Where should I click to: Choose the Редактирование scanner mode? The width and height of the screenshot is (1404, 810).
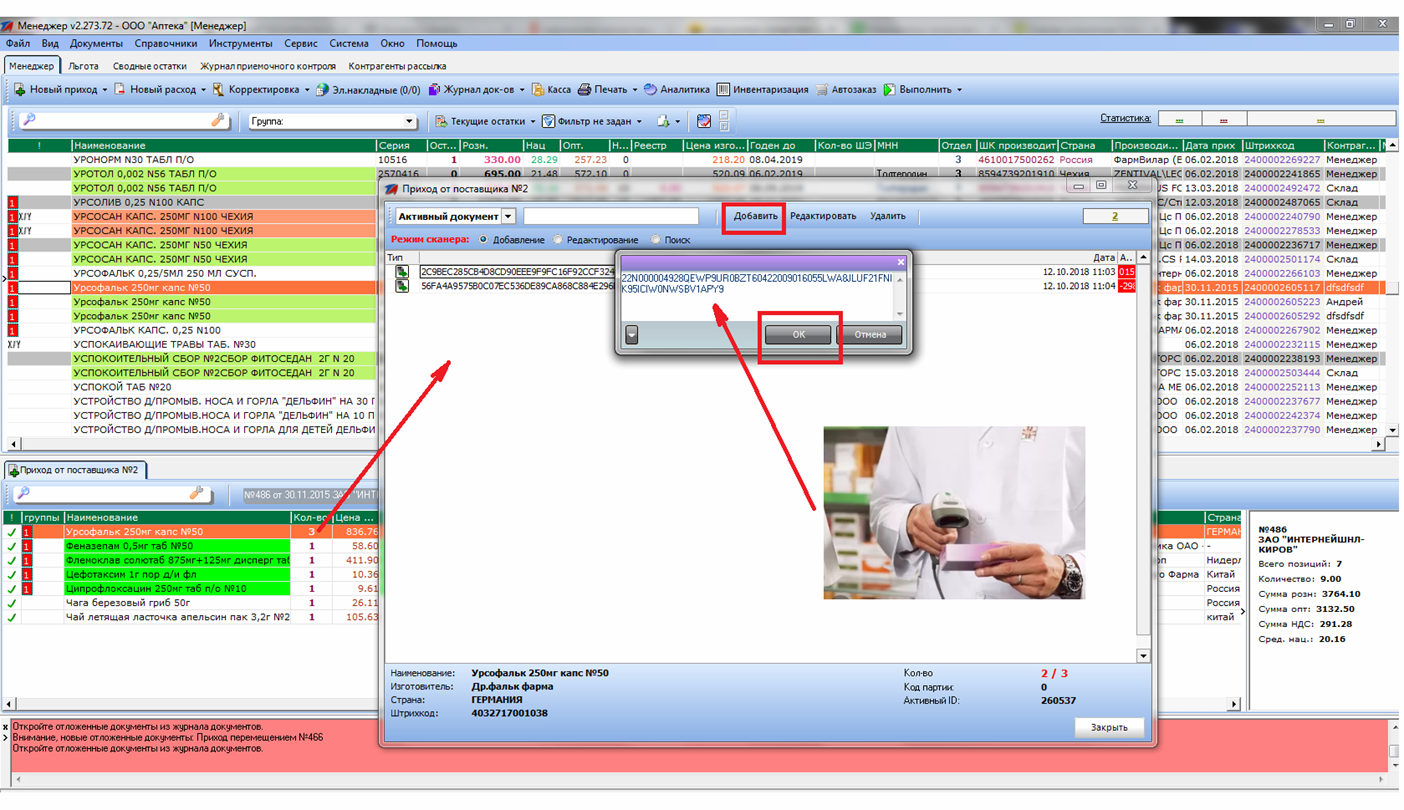pos(558,240)
